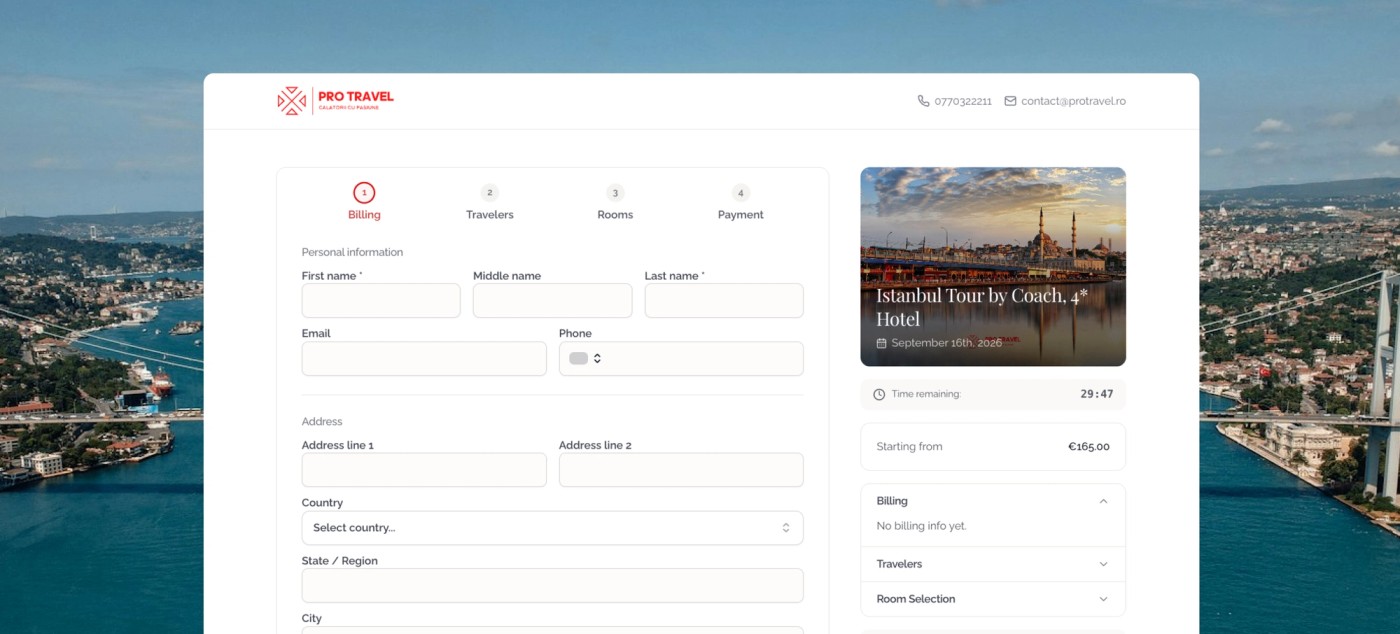This screenshot has width=1400, height=634.
Task: Click the contact@protravel.ro email link
Action: [x=1073, y=101]
